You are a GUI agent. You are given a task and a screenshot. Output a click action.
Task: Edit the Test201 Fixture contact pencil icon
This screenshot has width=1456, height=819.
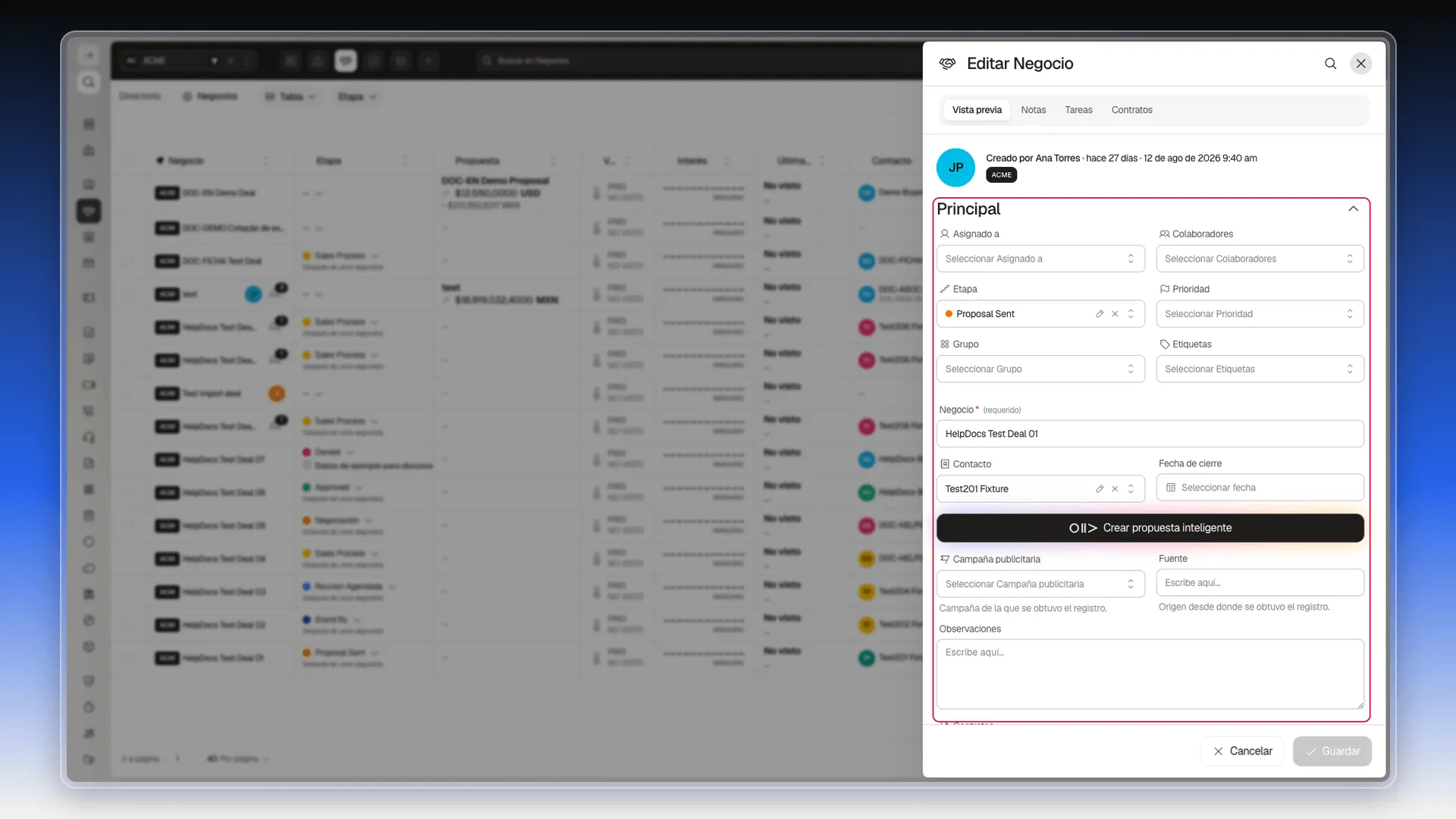[1100, 489]
